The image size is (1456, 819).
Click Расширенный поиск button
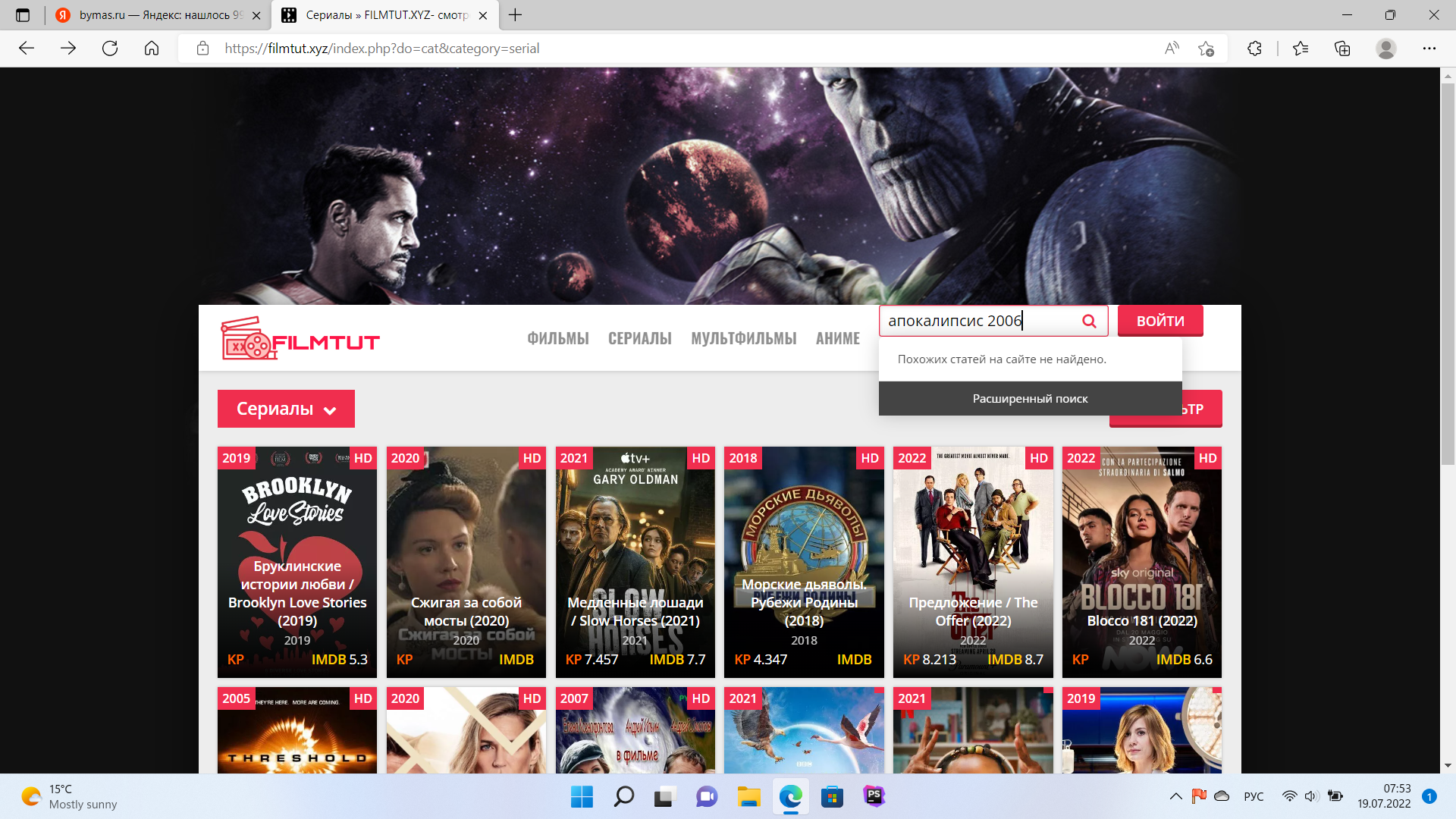[1030, 399]
